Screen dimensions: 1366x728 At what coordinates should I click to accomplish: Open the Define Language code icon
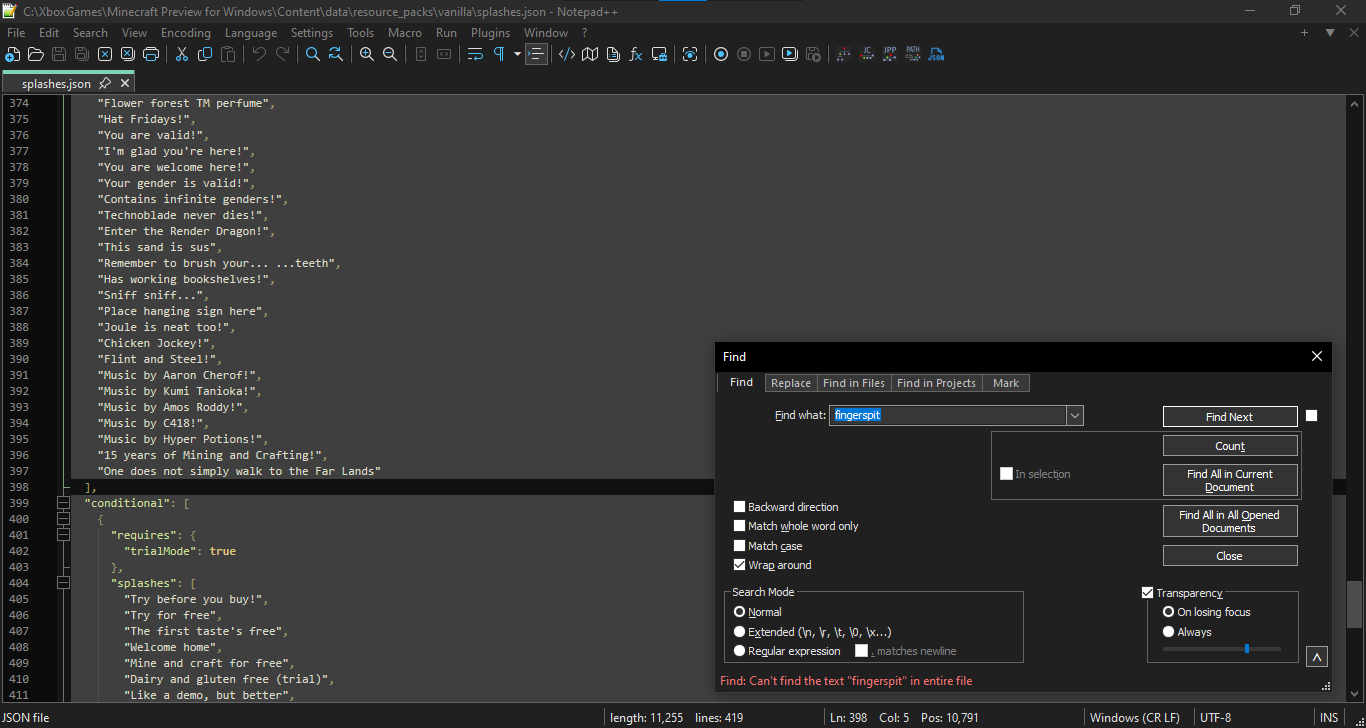[x=566, y=54]
